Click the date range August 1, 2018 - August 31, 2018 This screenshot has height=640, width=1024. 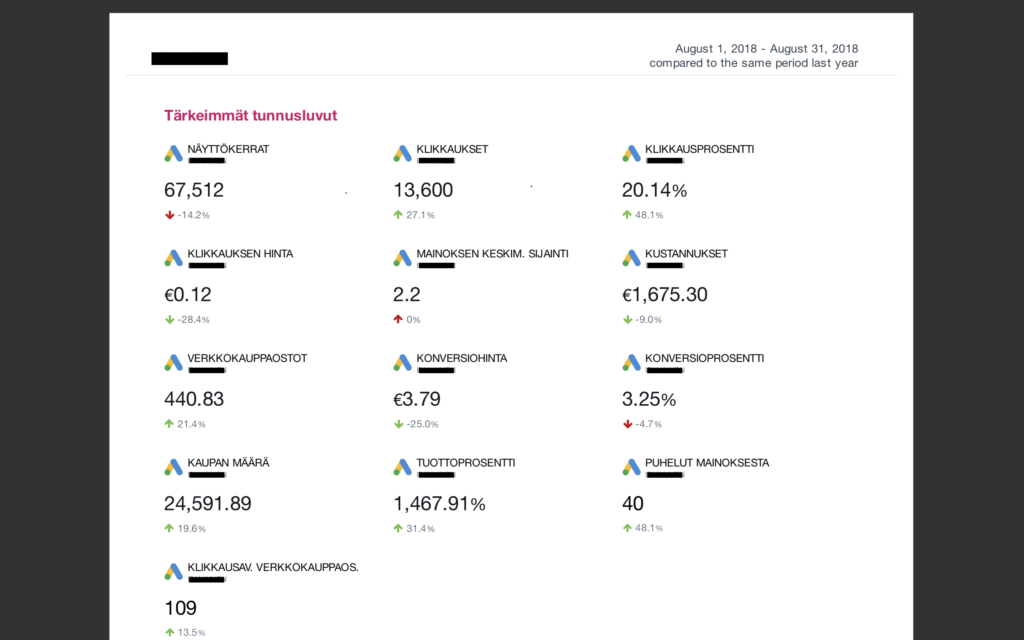pyautogui.click(x=767, y=49)
